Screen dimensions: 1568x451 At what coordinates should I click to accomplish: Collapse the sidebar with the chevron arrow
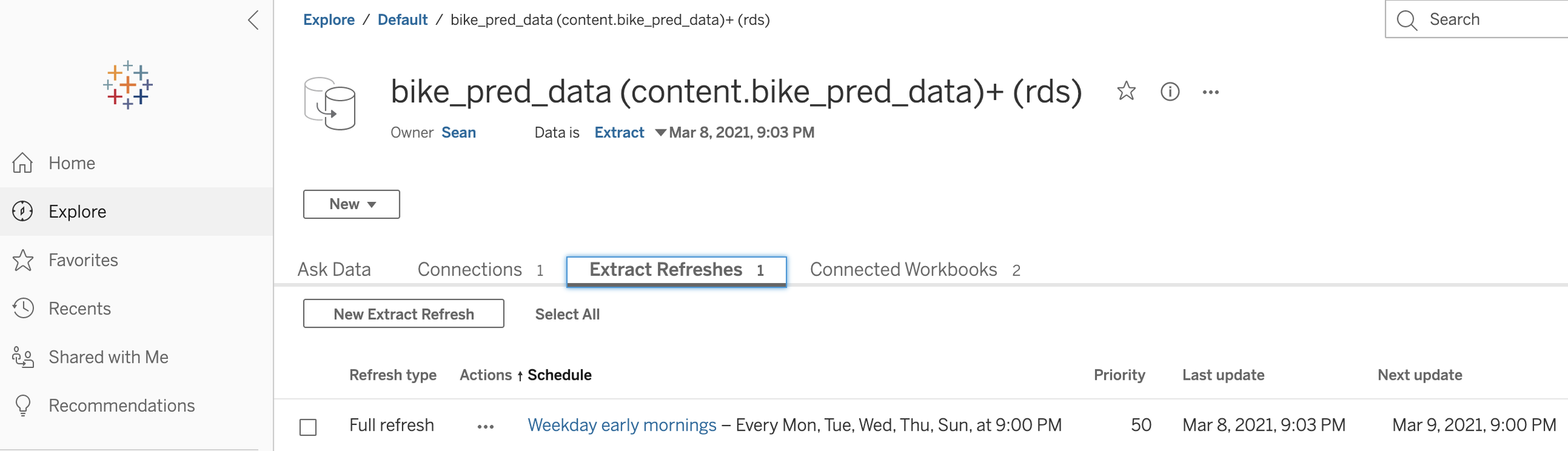pos(253,20)
